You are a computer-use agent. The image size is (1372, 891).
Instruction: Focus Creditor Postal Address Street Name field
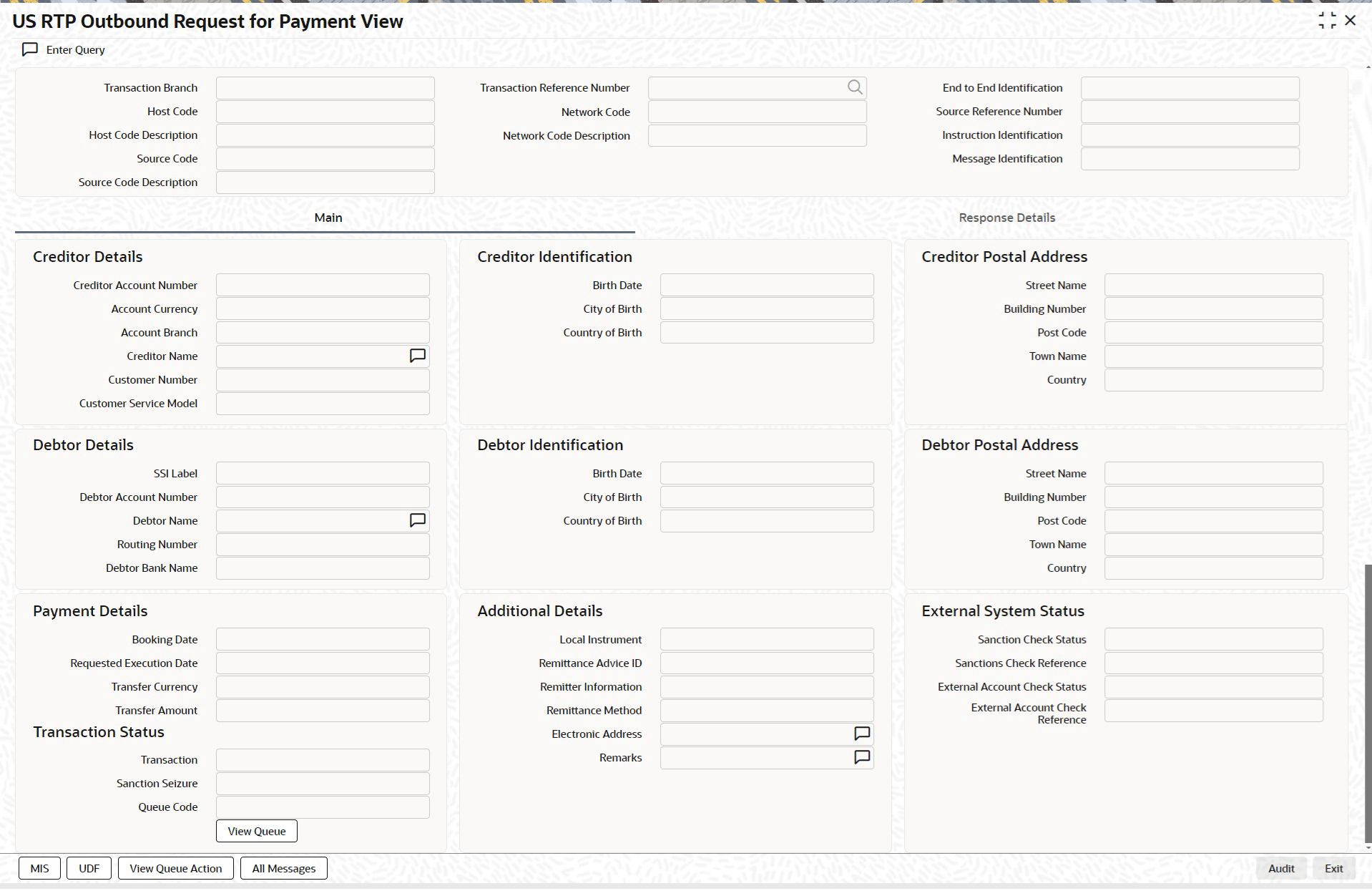tap(1214, 285)
